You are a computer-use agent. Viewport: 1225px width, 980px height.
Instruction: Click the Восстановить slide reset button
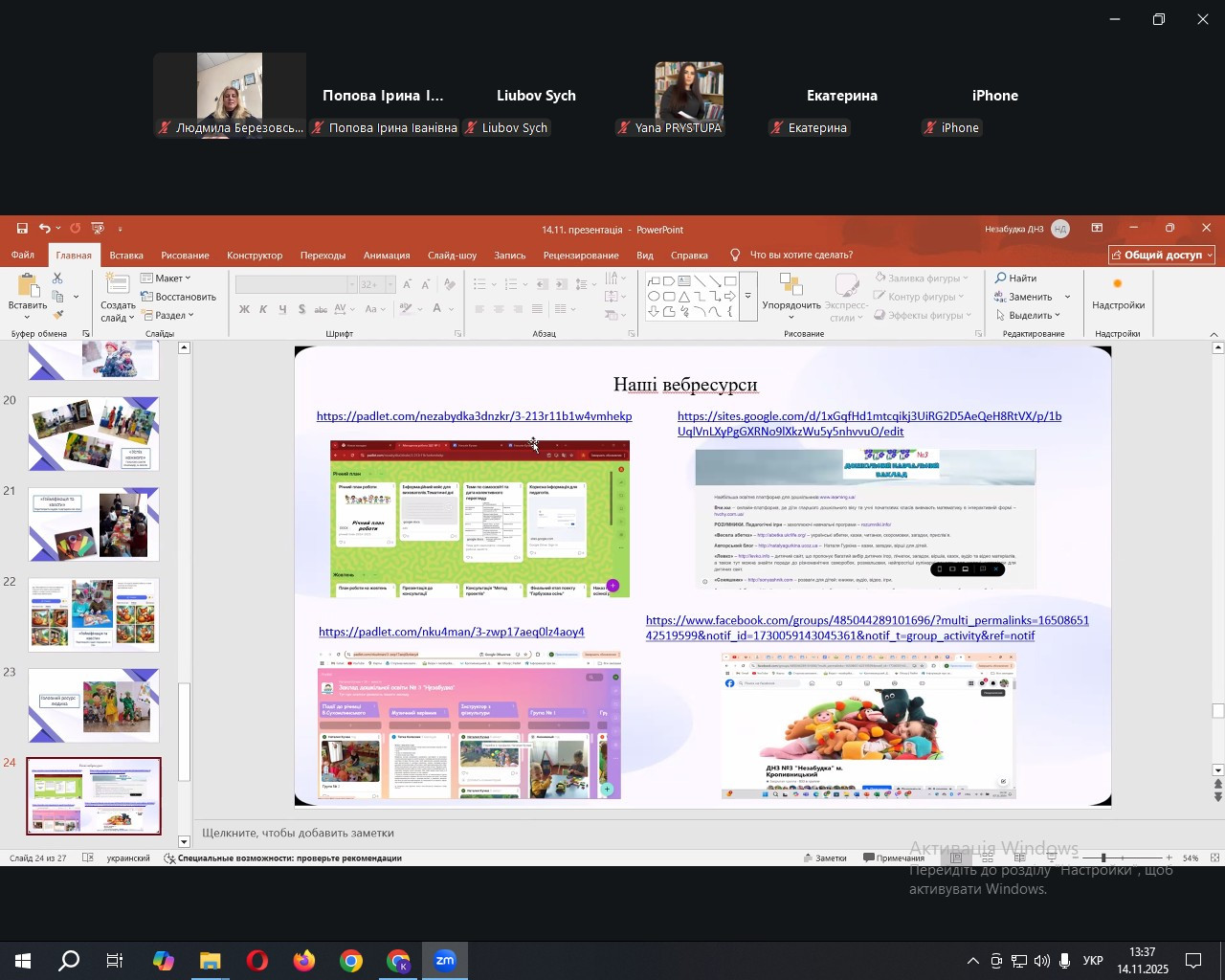point(178,297)
